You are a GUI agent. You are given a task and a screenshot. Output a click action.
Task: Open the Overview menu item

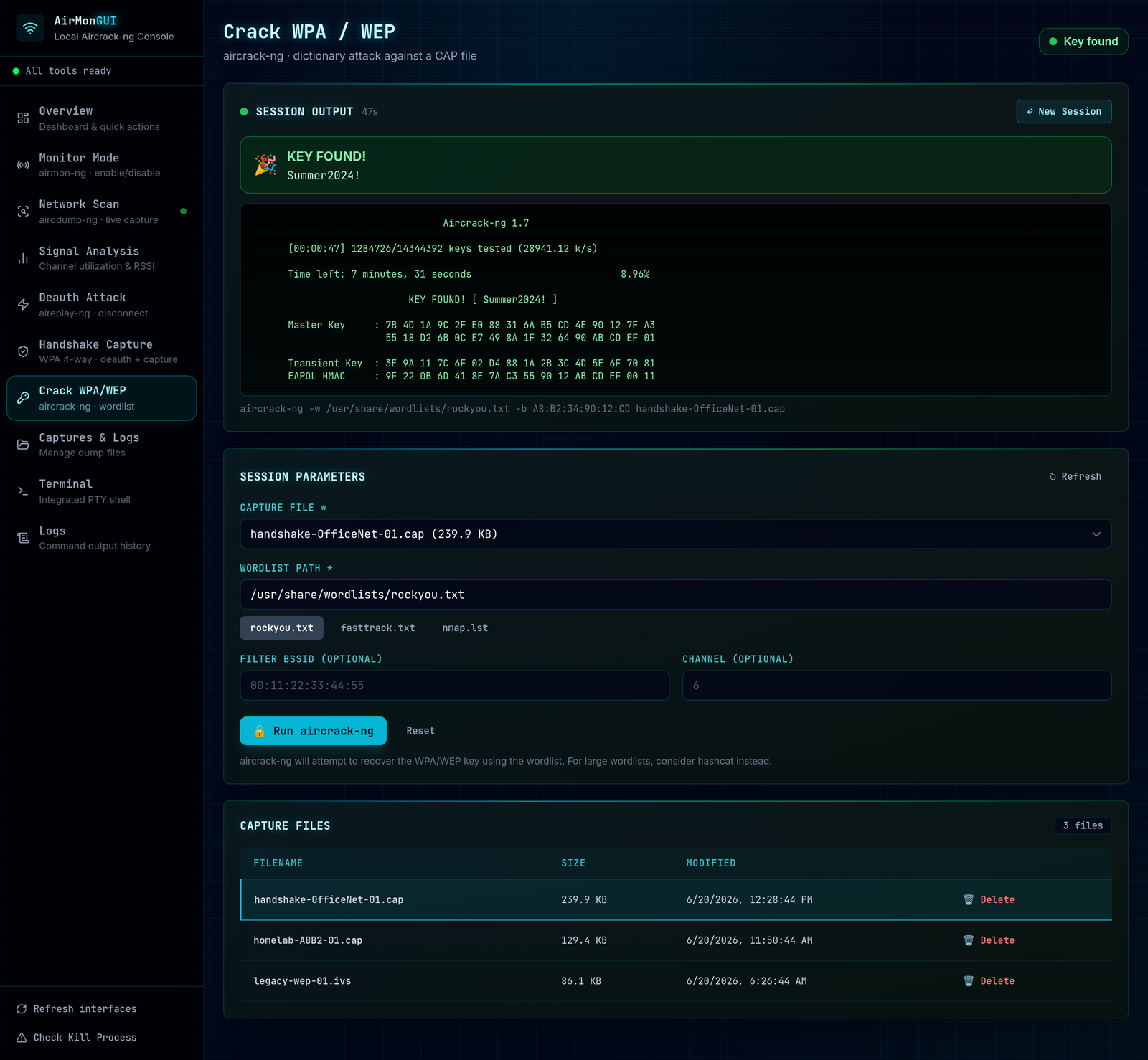(101, 118)
